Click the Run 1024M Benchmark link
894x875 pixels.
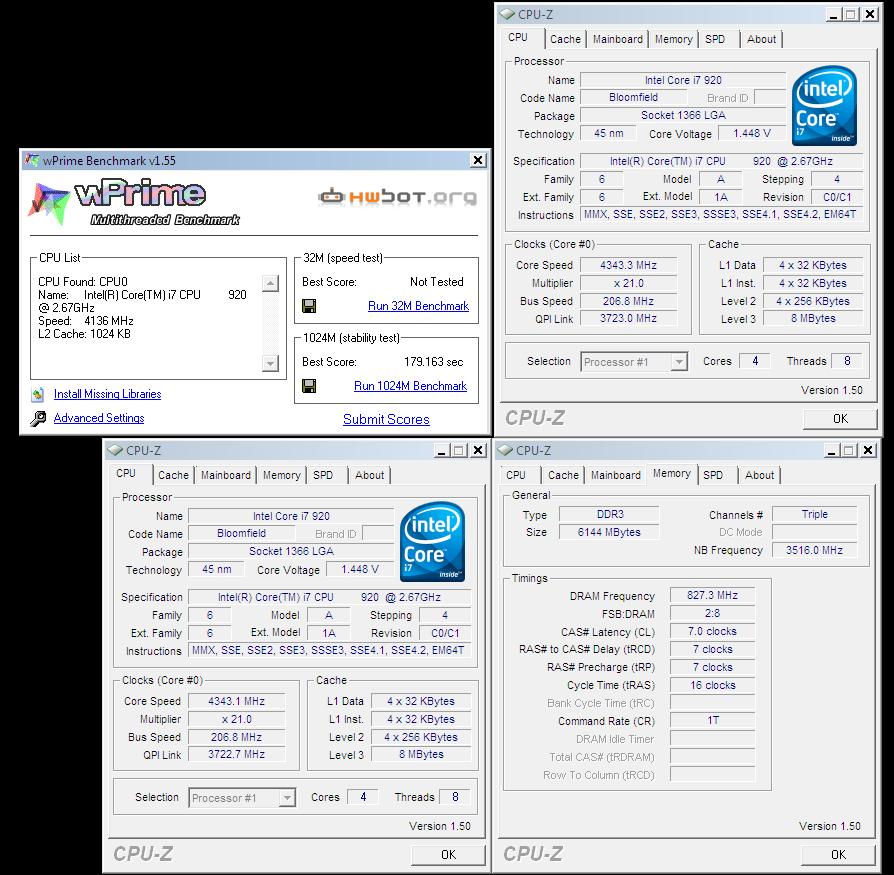(x=411, y=386)
